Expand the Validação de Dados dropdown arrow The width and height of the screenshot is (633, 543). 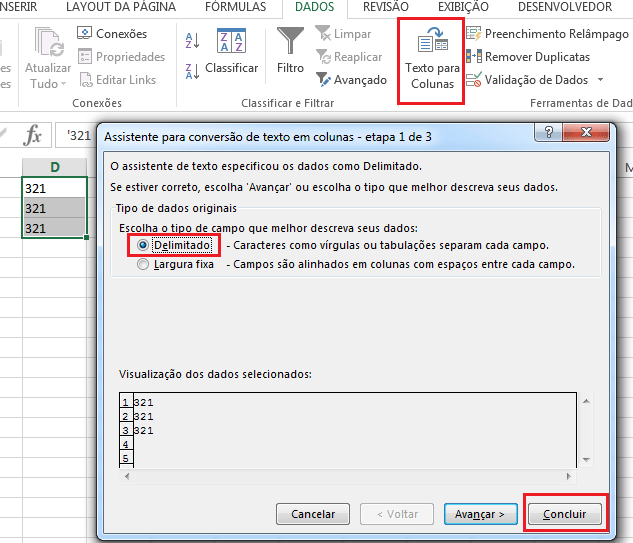pos(600,80)
